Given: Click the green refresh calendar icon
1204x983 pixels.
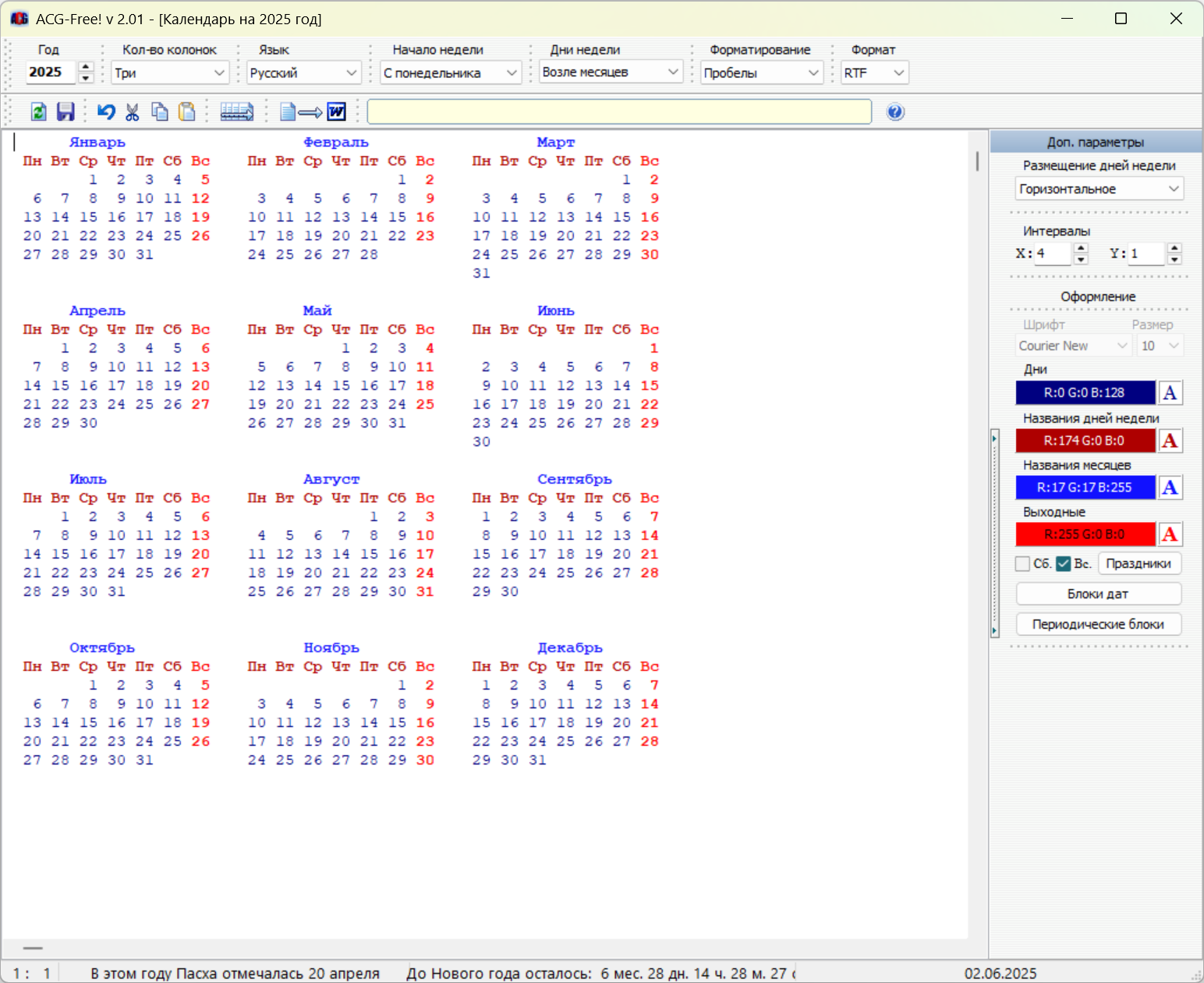Looking at the screenshot, I should pyautogui.click(x=38, y=112).
